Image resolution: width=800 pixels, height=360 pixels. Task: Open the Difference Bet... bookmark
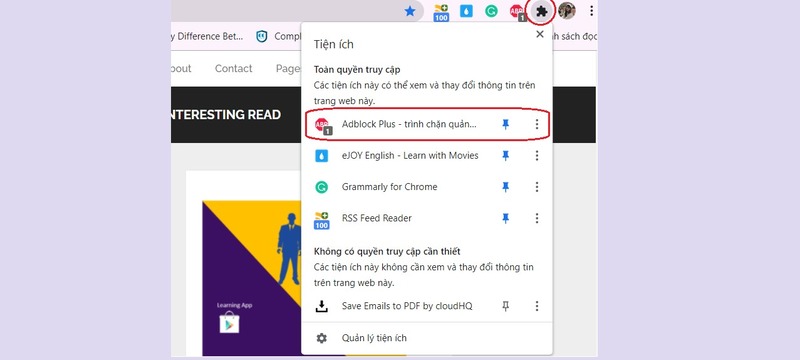click(x=208, y=36)
